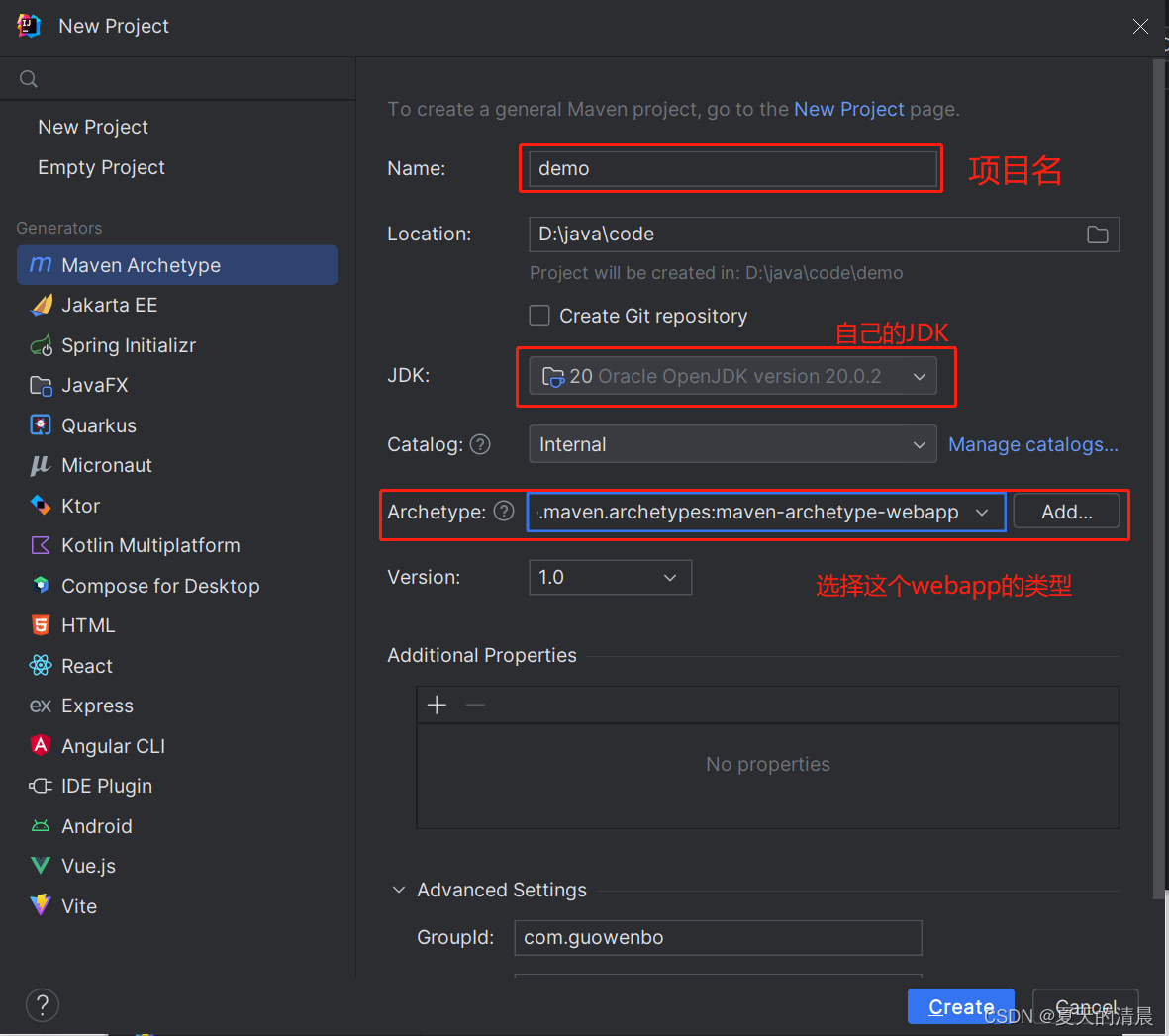Screen dimensions: 1169x1036
Task: Click the Vue.js green V icon
Action: click(x=41, y=866)
